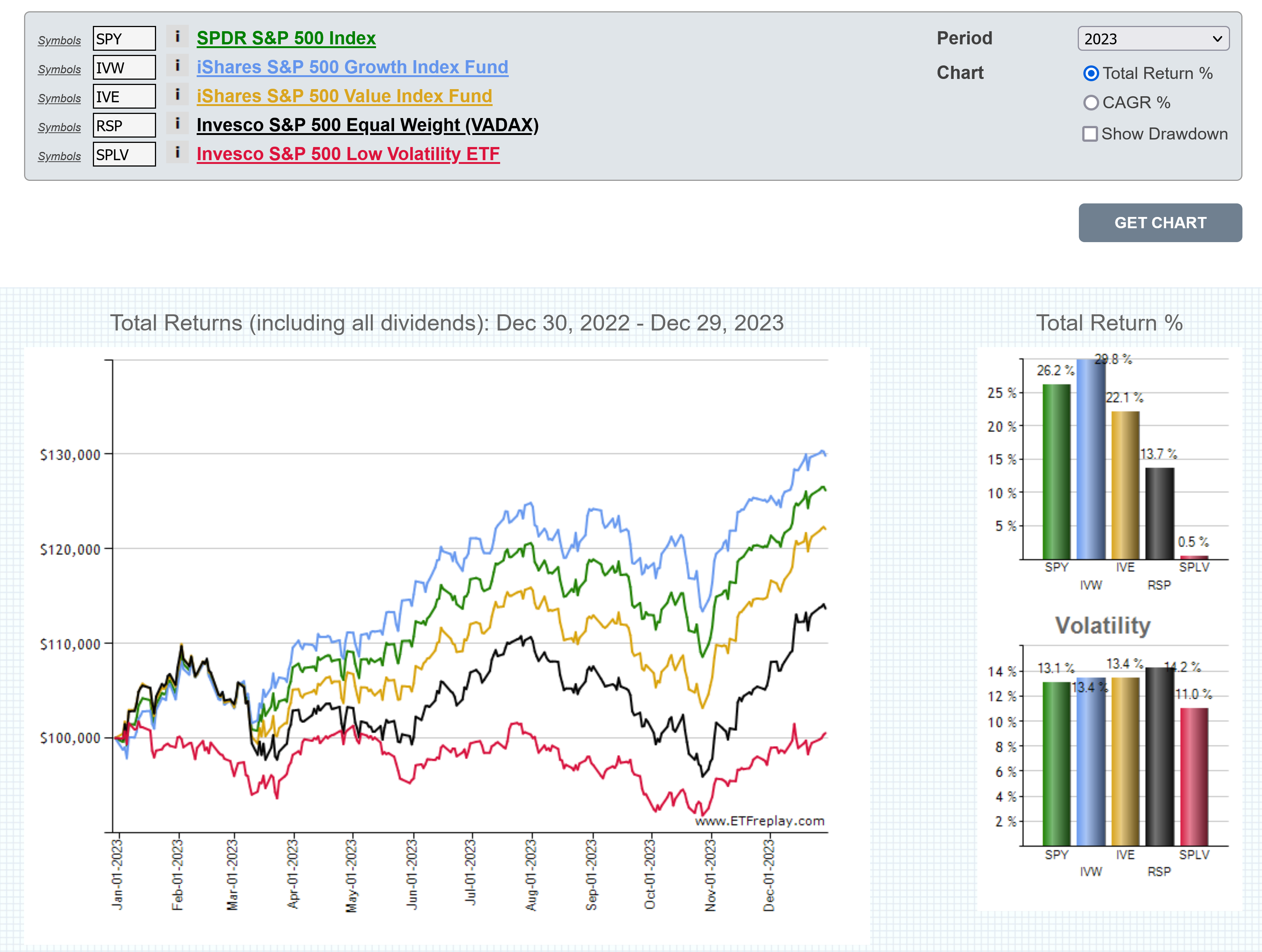1262x952 pixels.
Task: Click the green SPY Volatility bar
Action: coord(1056,764)
